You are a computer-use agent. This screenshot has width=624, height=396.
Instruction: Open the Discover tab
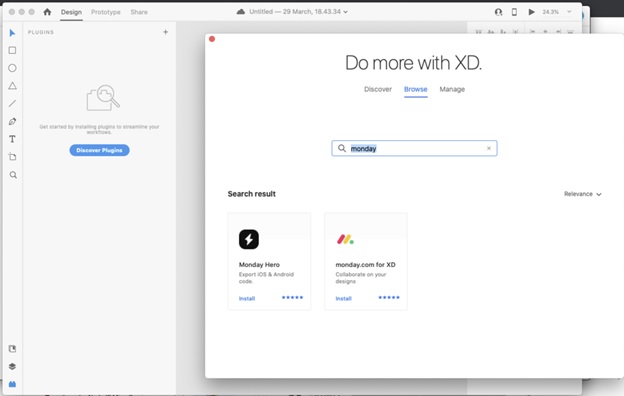pyautogui.click(x=378, y=89)
